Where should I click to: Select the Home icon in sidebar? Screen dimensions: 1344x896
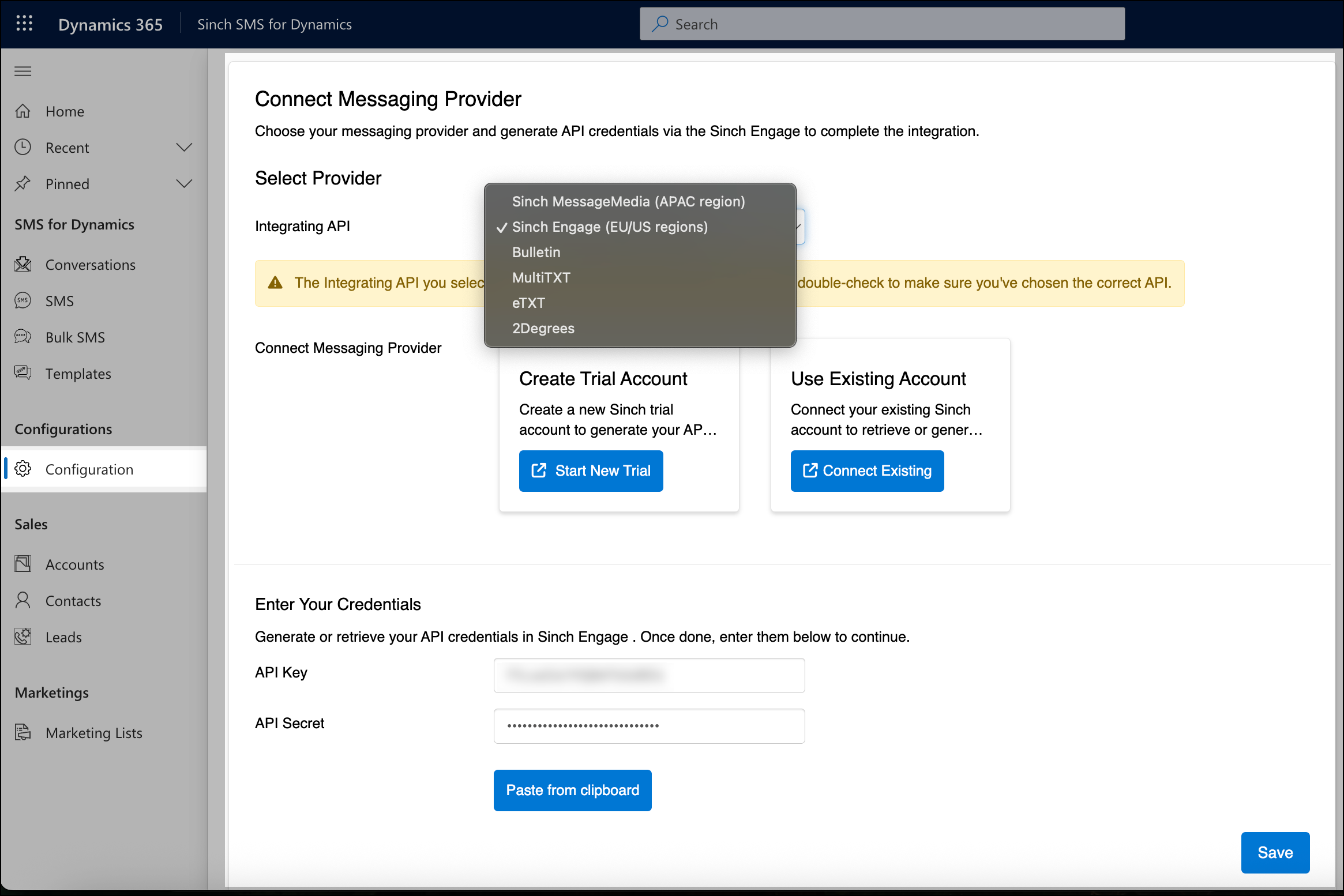tap(23, 111)
